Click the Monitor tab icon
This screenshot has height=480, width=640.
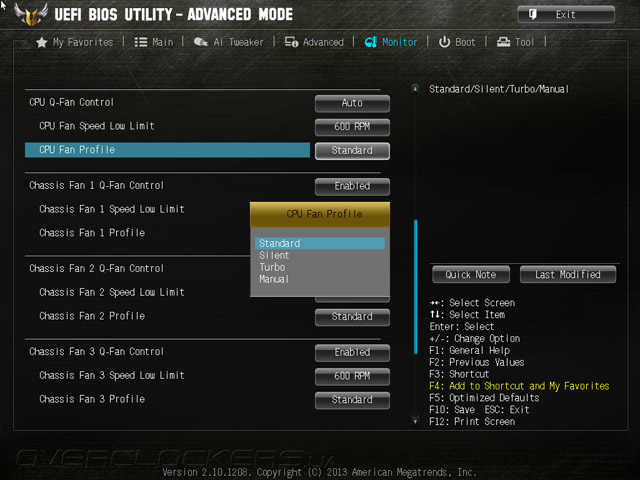[x=371, y=42]
